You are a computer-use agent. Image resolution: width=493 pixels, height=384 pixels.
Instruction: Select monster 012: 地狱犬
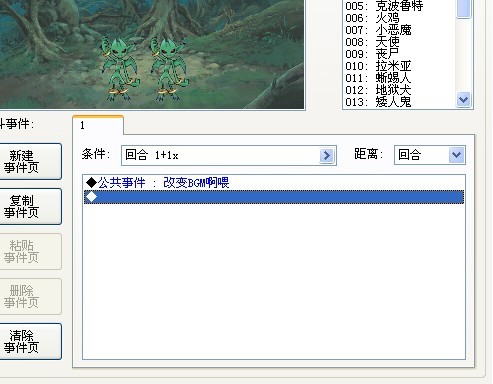coord(399,90)
